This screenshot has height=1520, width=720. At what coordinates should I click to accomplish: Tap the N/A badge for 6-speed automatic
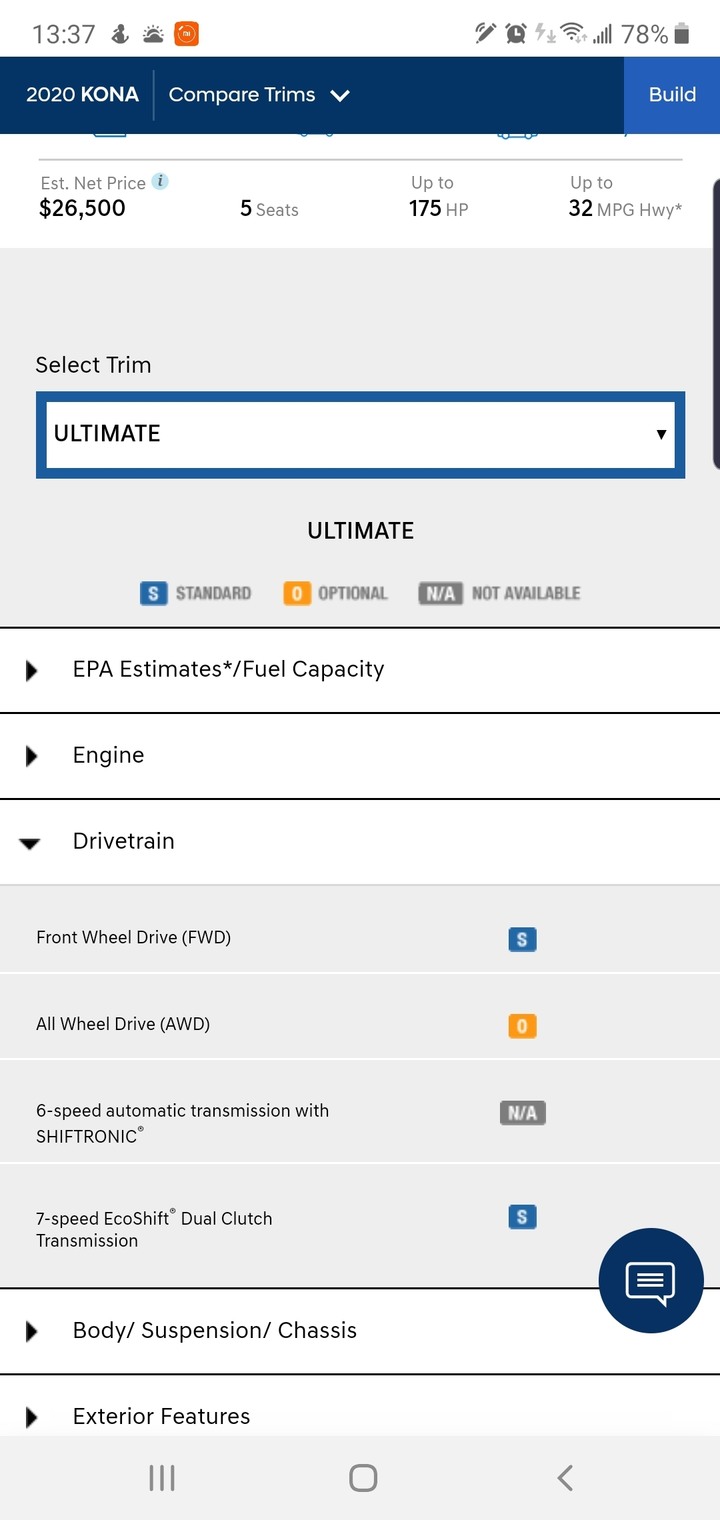[523, 1113]
